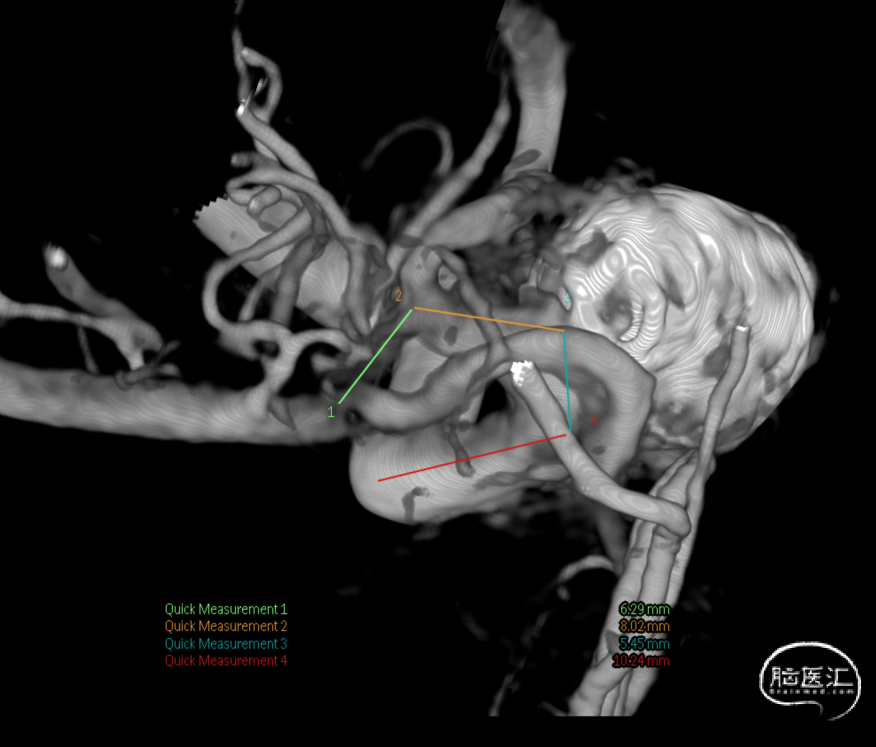
Task: Click the teal number 3 marker
Action: click(x=568, y=297)
